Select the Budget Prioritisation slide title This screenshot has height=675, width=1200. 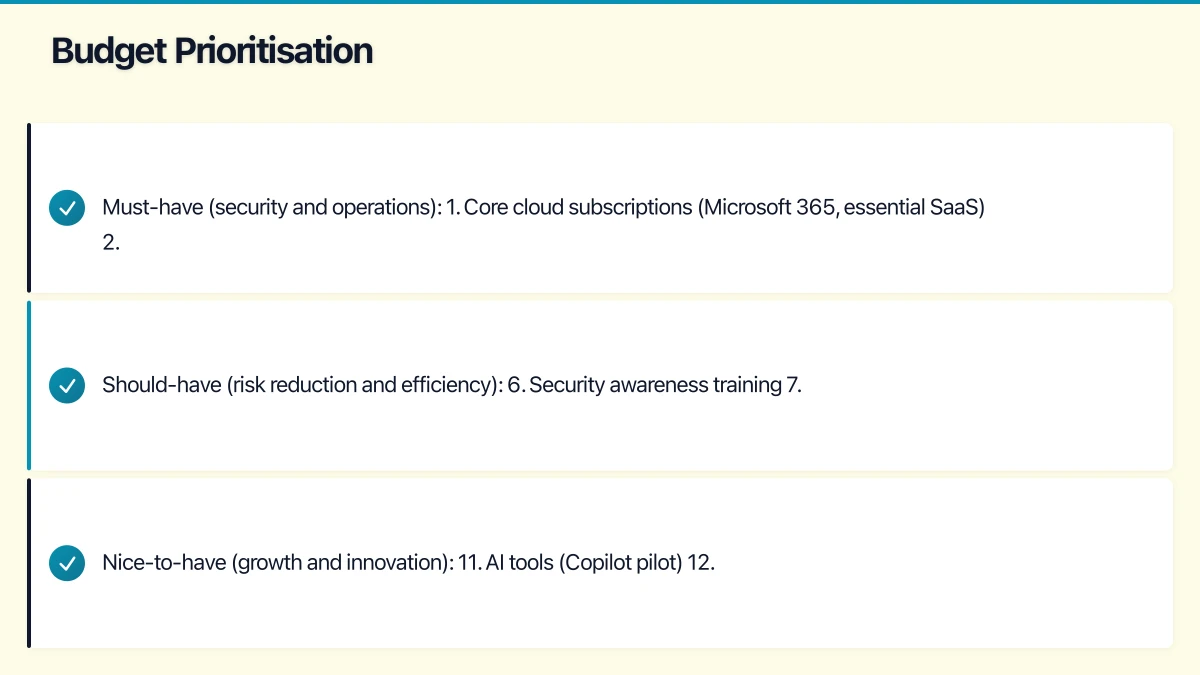(212, 51)
